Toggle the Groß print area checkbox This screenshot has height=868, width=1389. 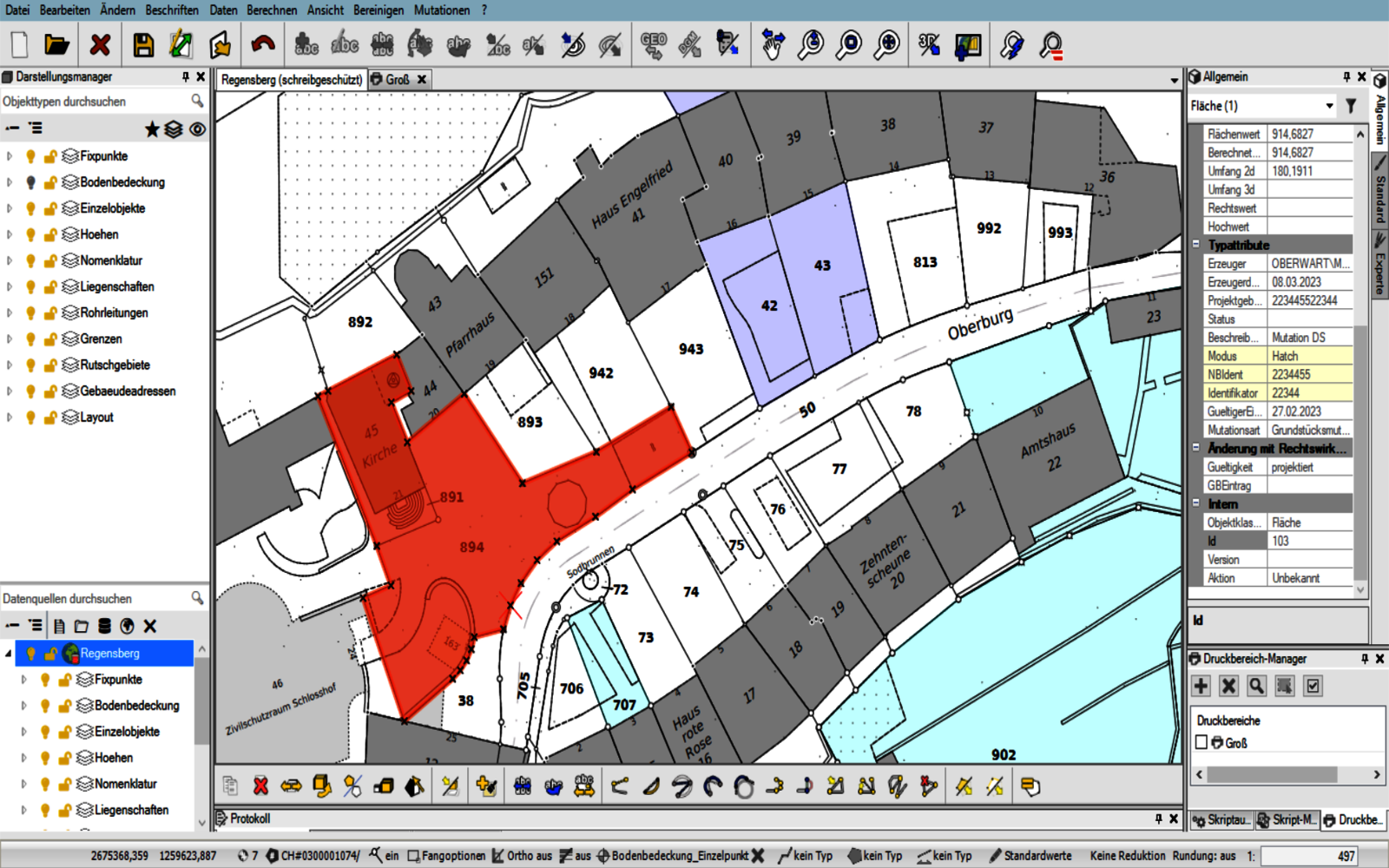[1201, 742]
